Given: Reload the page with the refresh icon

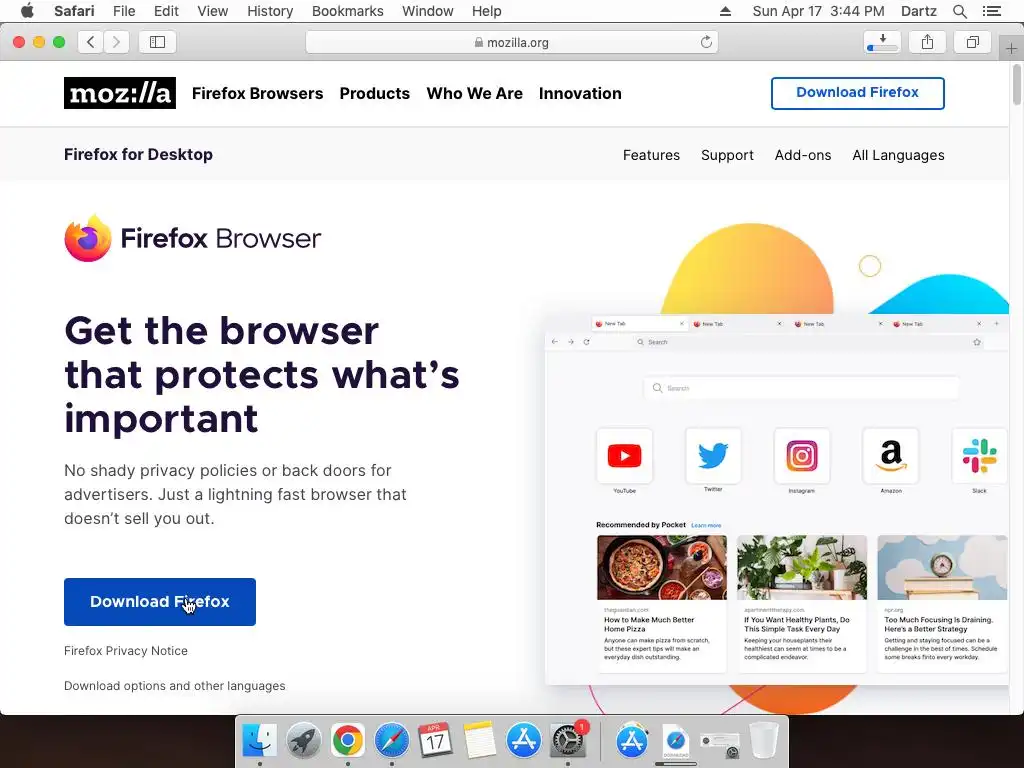Looking at the screenshot, I should pos(706,42).
